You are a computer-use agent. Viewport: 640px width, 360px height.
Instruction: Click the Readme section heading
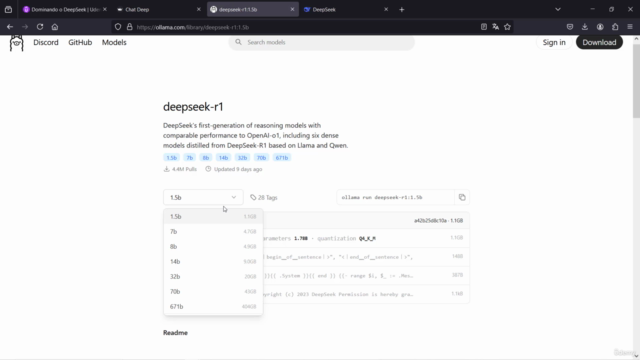click(x=176, y=333)
